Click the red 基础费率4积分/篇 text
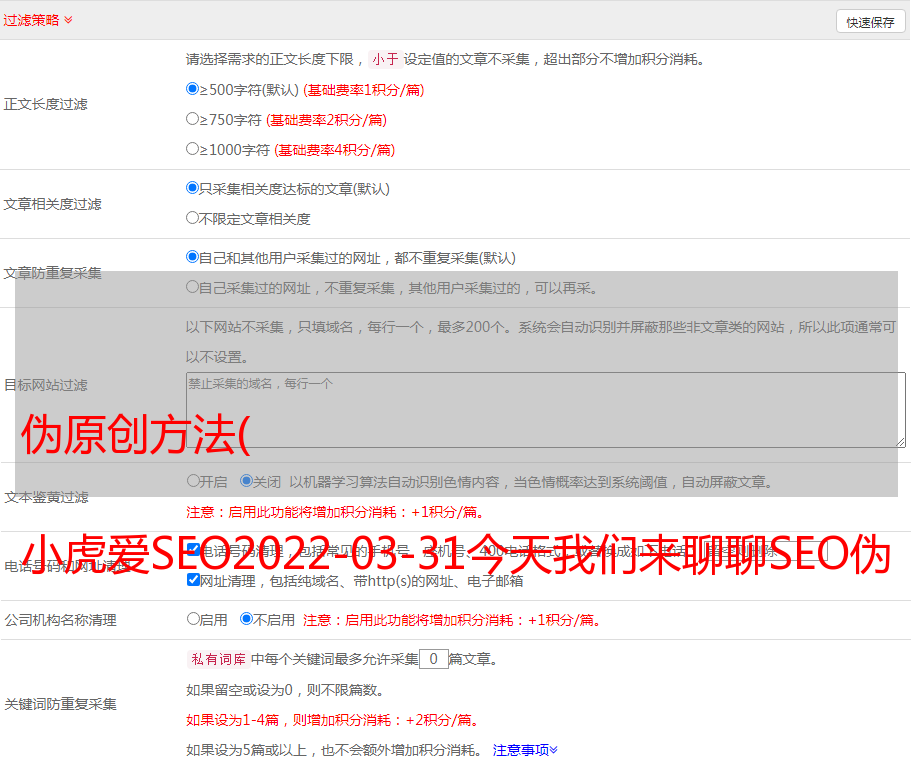 point(334,150)
